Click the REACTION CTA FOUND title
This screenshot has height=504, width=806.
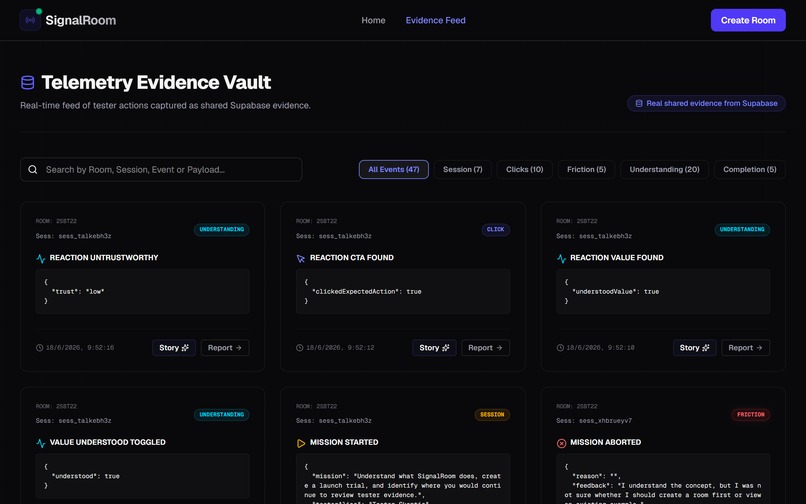[352, 258]
